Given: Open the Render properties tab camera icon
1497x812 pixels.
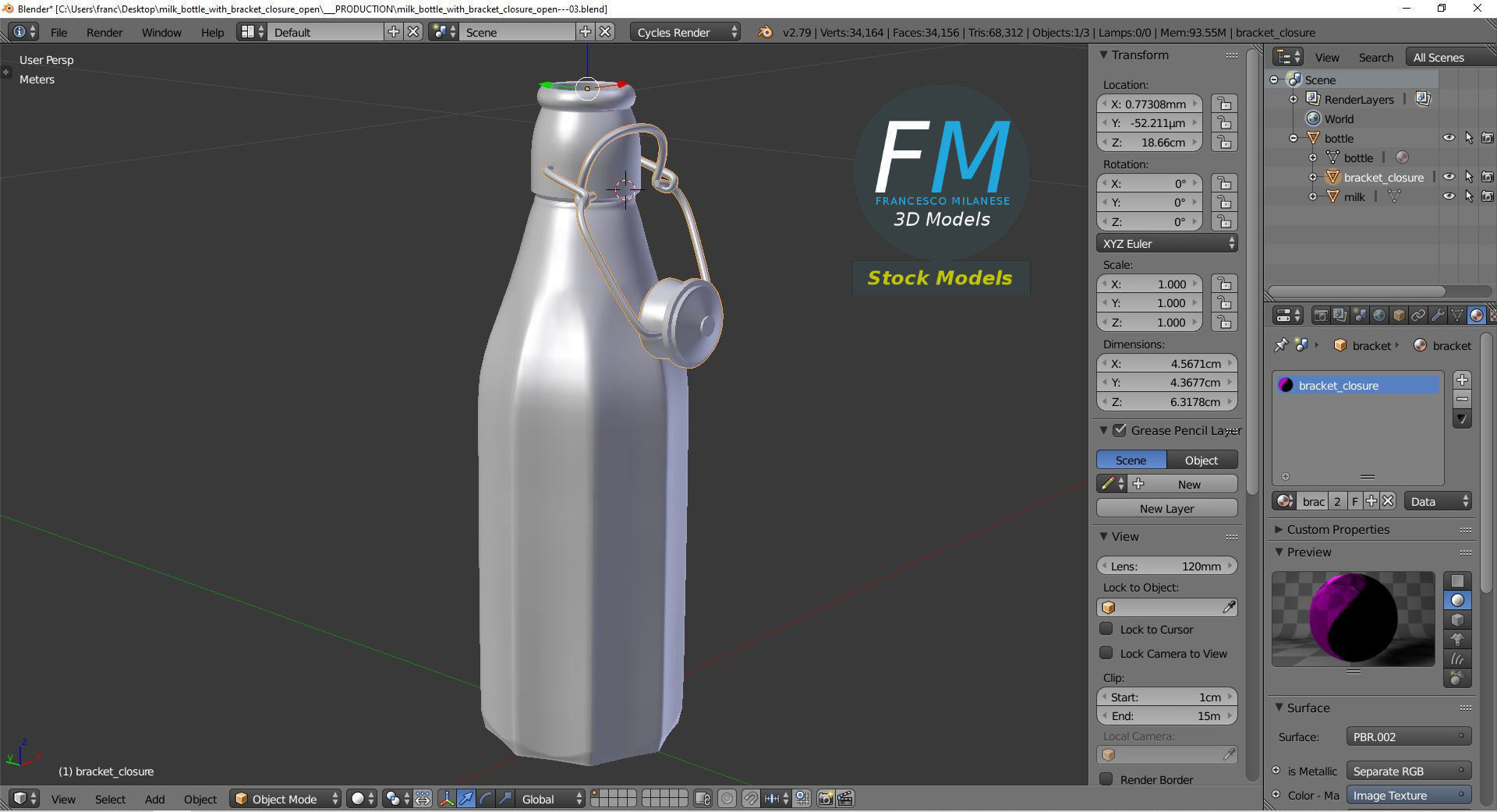Looking at the screenshot, I should pos(1320,316).
